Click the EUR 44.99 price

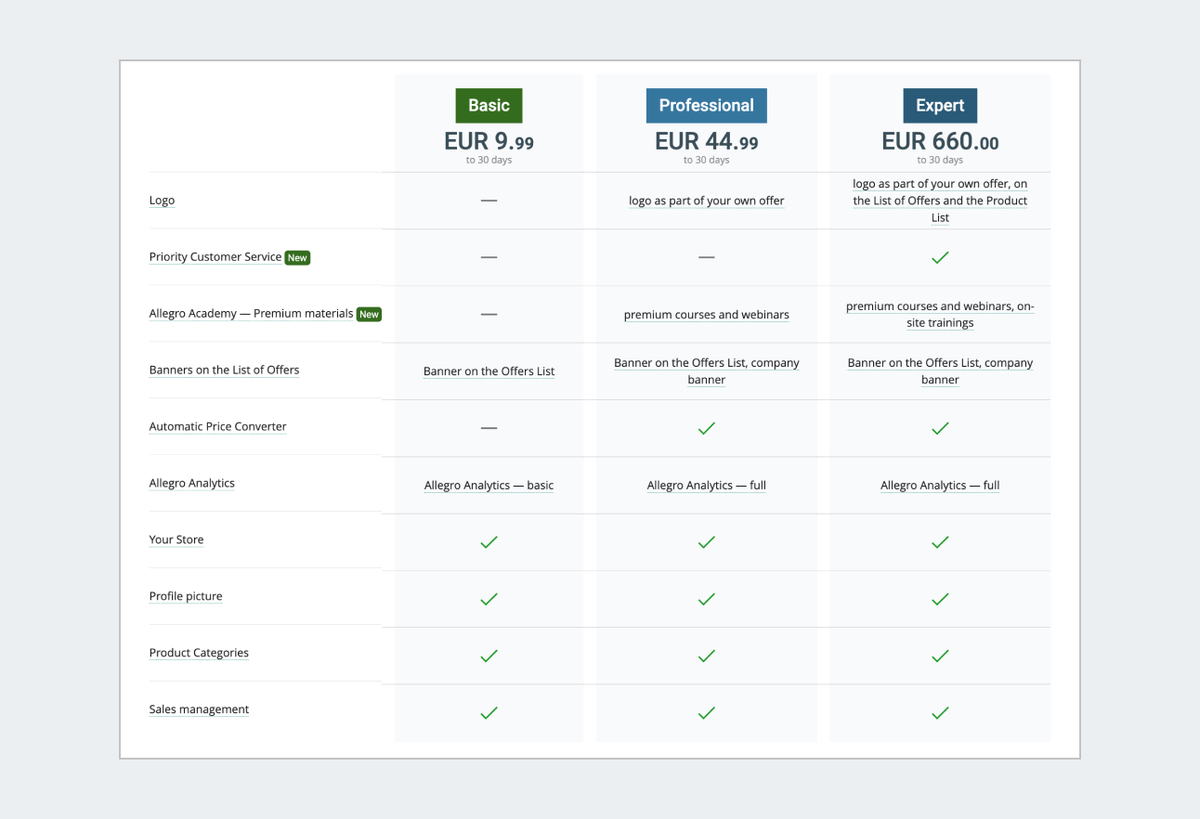(x=706, y=141)
